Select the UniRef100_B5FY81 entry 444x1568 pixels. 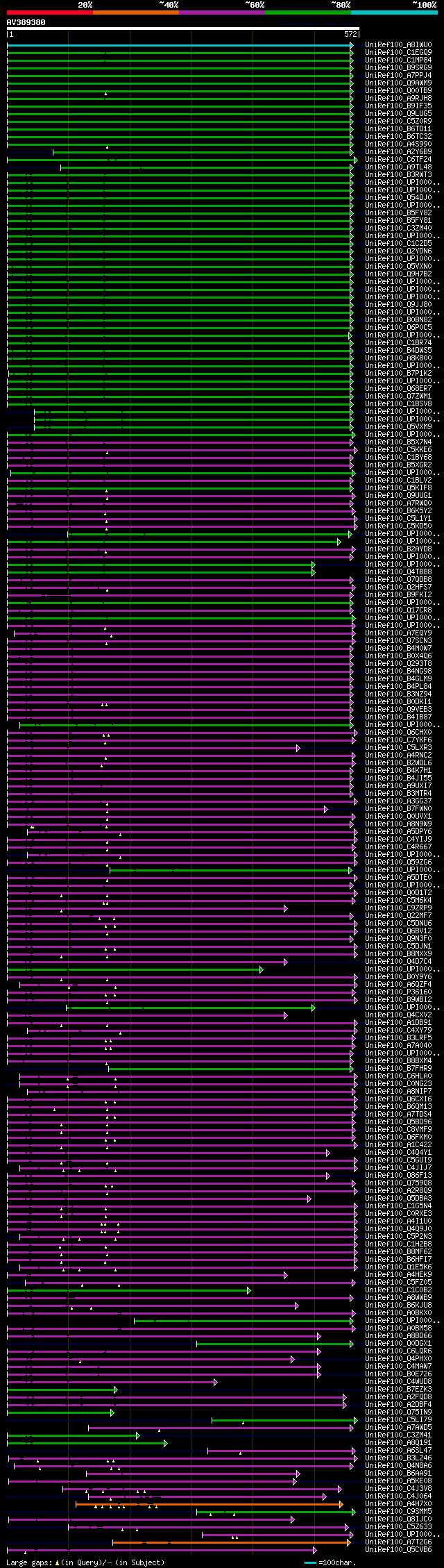point(398,221)
